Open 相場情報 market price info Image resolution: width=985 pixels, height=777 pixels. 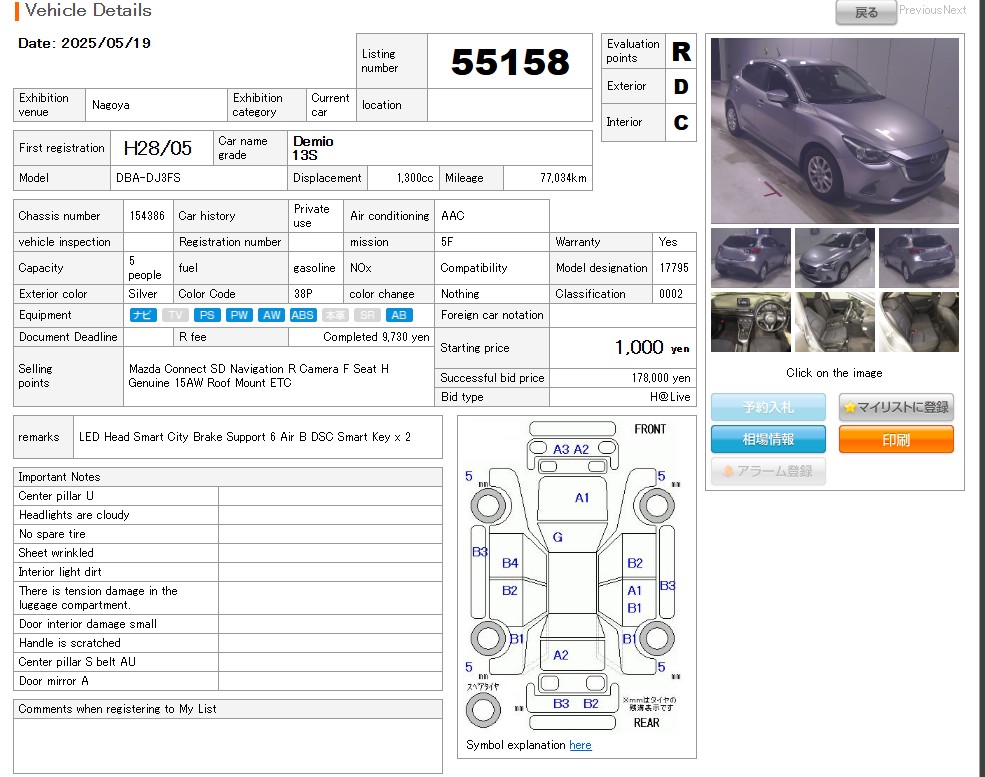(768, 439)
